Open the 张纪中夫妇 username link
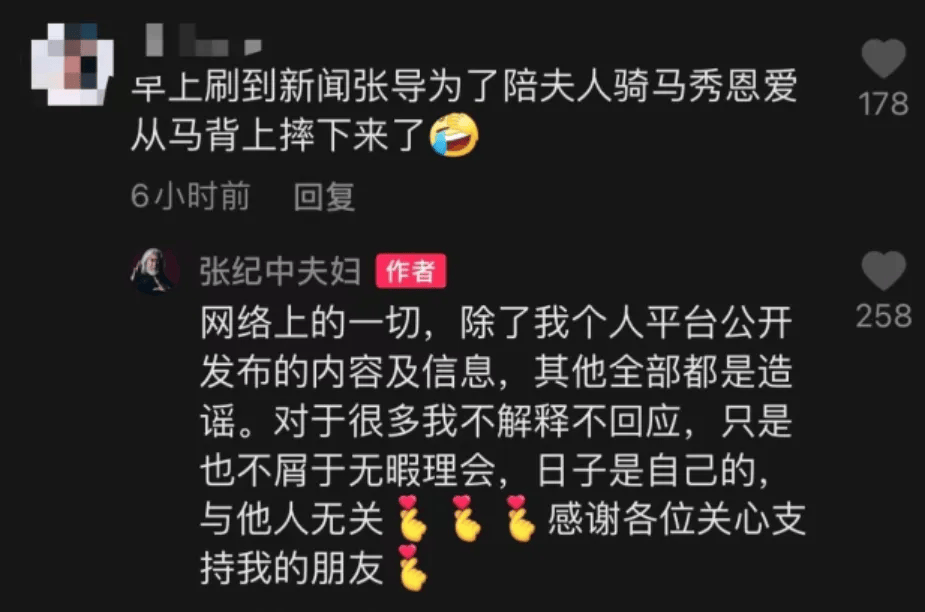The image size is (925, 612). click(280, 271)
